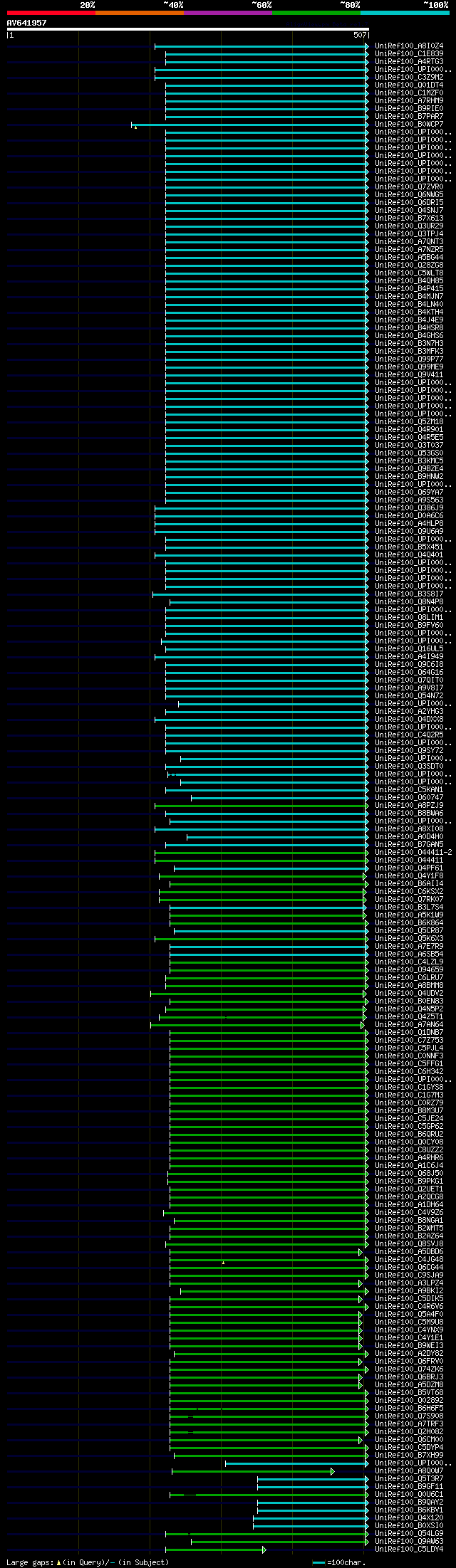Select hit UniRef100_Q01DT4

click(x=409, y=85)
